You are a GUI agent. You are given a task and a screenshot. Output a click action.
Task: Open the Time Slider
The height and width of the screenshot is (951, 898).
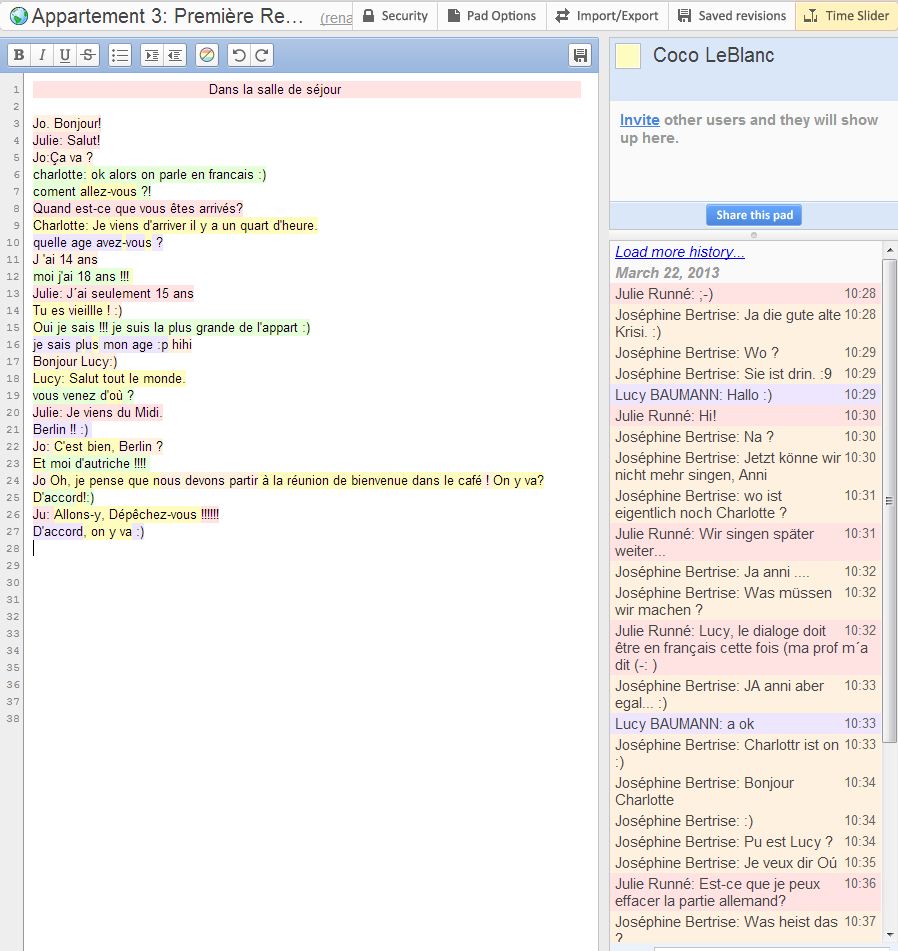[846, 16]
